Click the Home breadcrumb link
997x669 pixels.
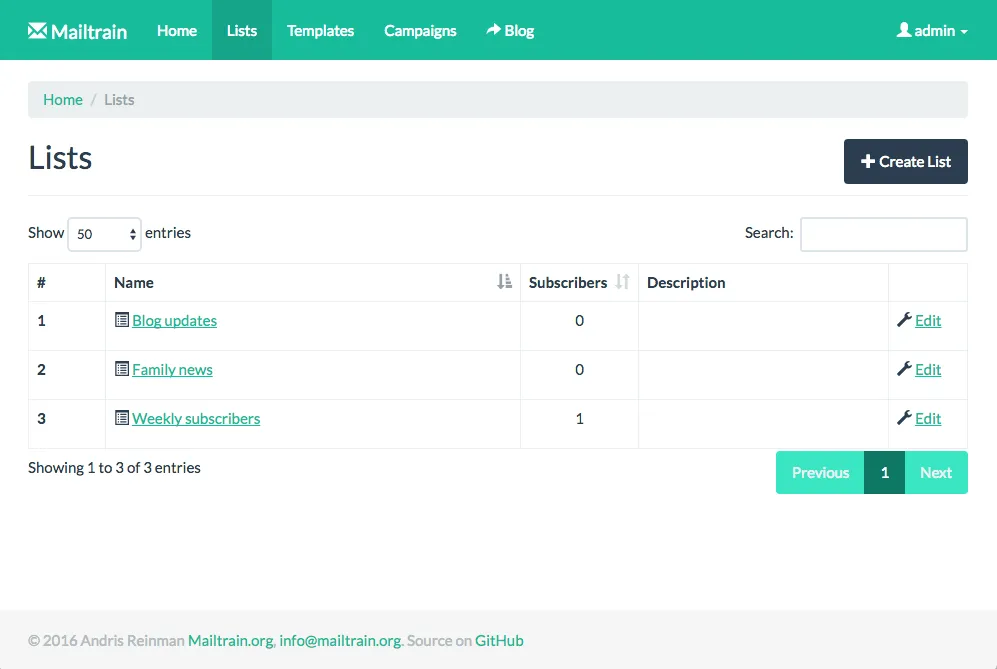[62, 99]
